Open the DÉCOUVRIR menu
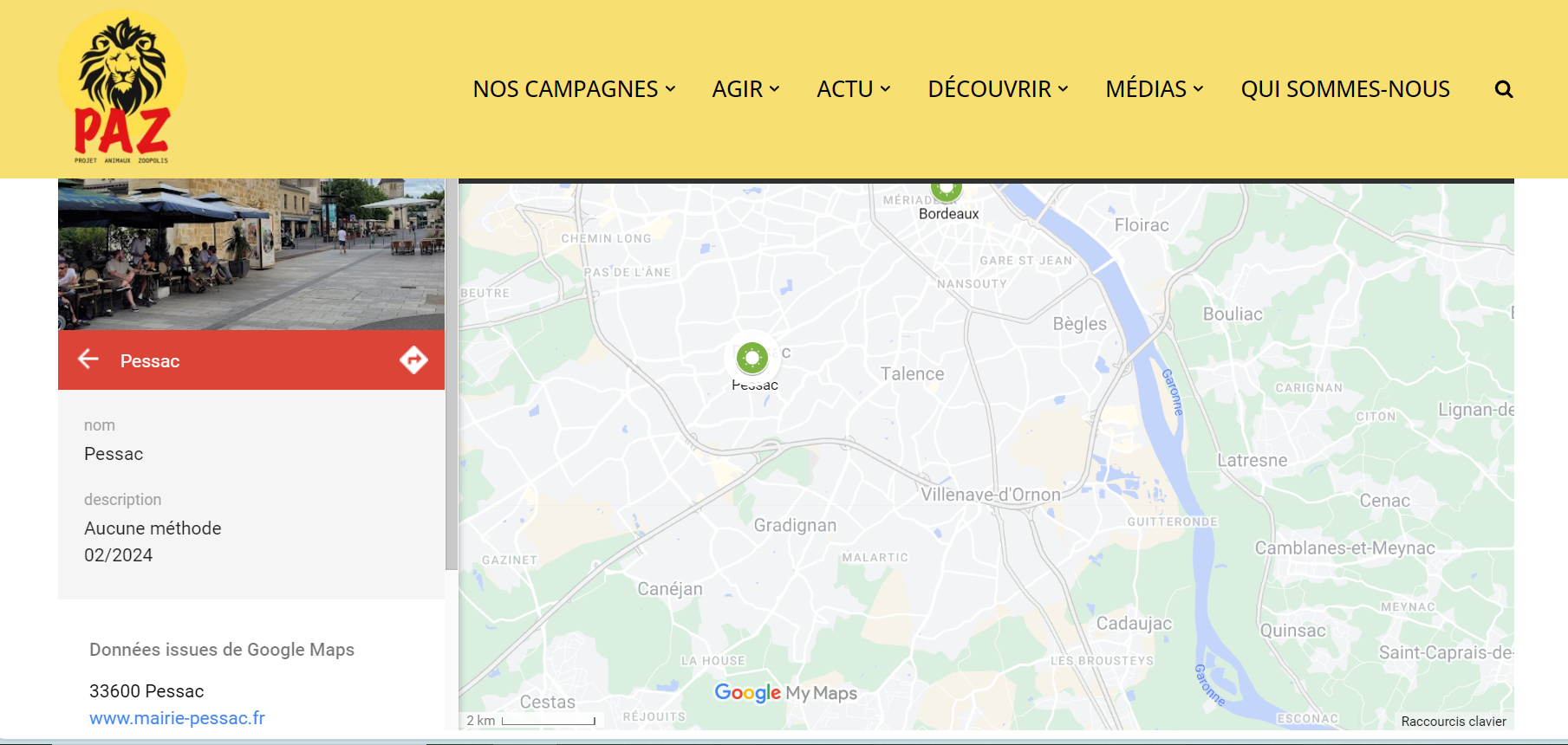The width and height of the screenshot is (1568, 745). pyautogui.click(x=998, y=89)
